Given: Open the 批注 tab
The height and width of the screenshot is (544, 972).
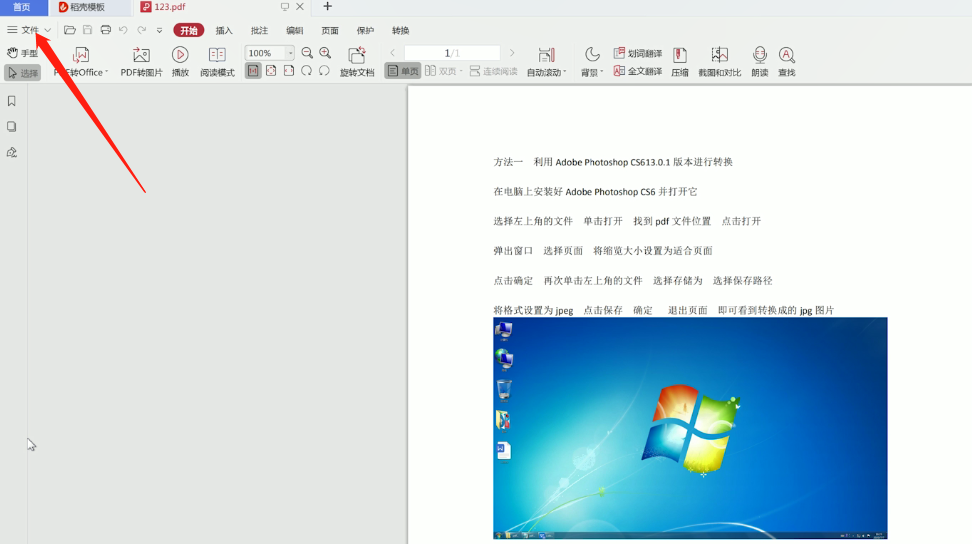Looking at the screenshot, I should point(259,30).
